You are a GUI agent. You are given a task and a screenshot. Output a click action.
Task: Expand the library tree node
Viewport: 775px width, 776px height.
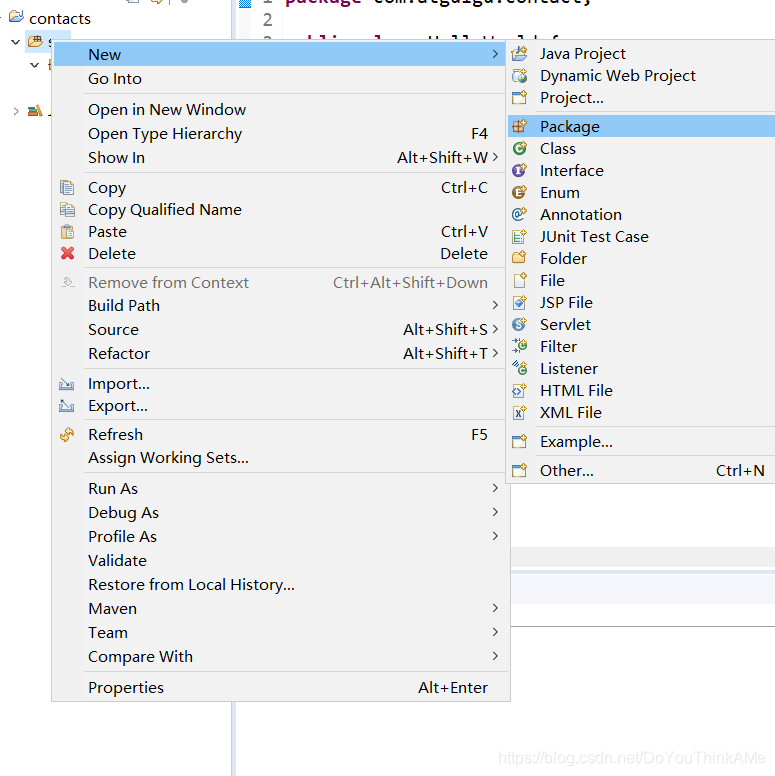pyautogui.click(x=15, y=111)
